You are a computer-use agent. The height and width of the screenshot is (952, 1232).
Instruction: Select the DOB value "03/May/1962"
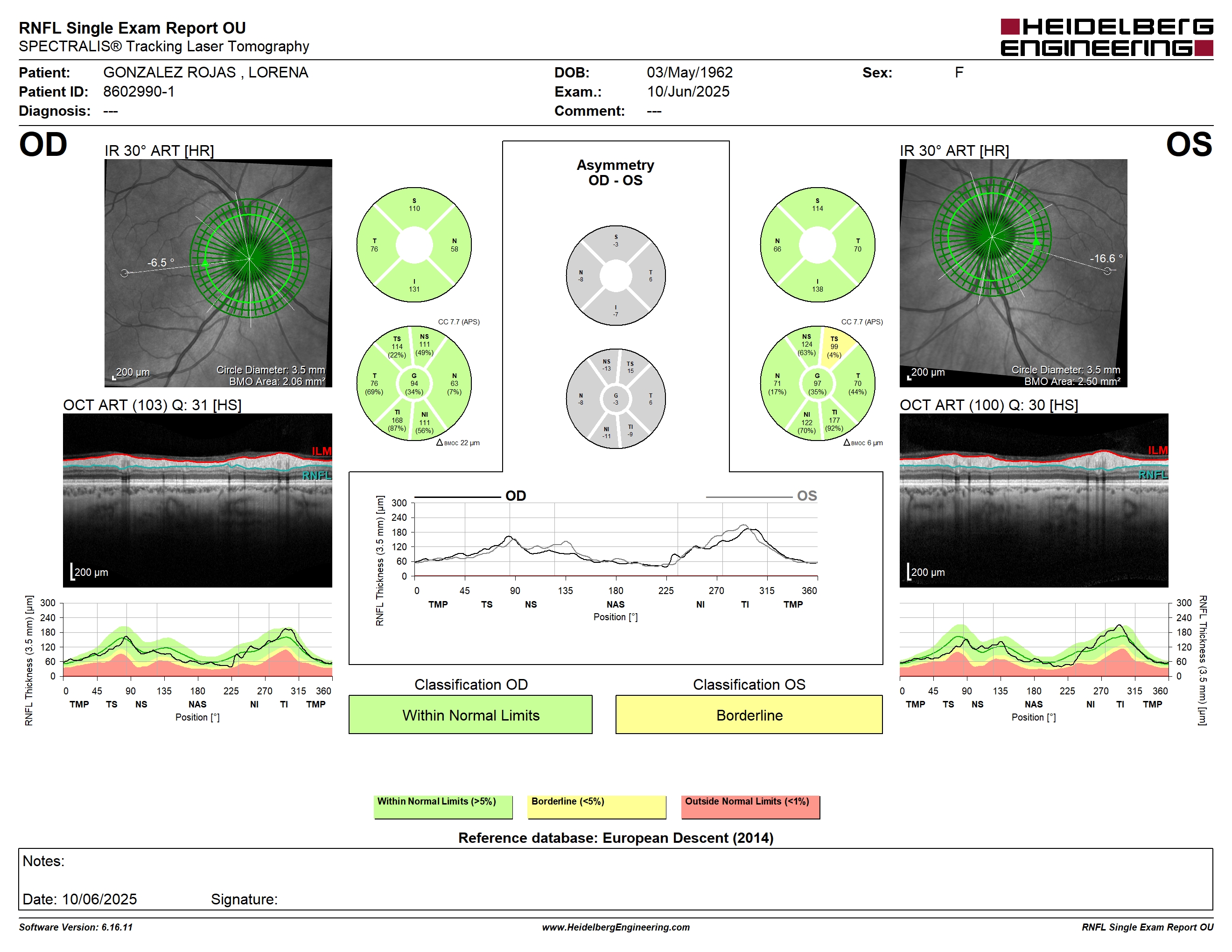coord(689,72)
